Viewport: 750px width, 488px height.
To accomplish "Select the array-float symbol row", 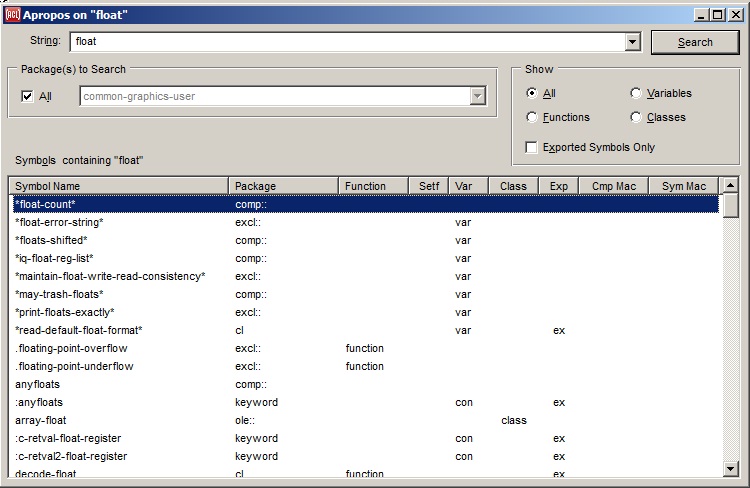I will (41, 420).
